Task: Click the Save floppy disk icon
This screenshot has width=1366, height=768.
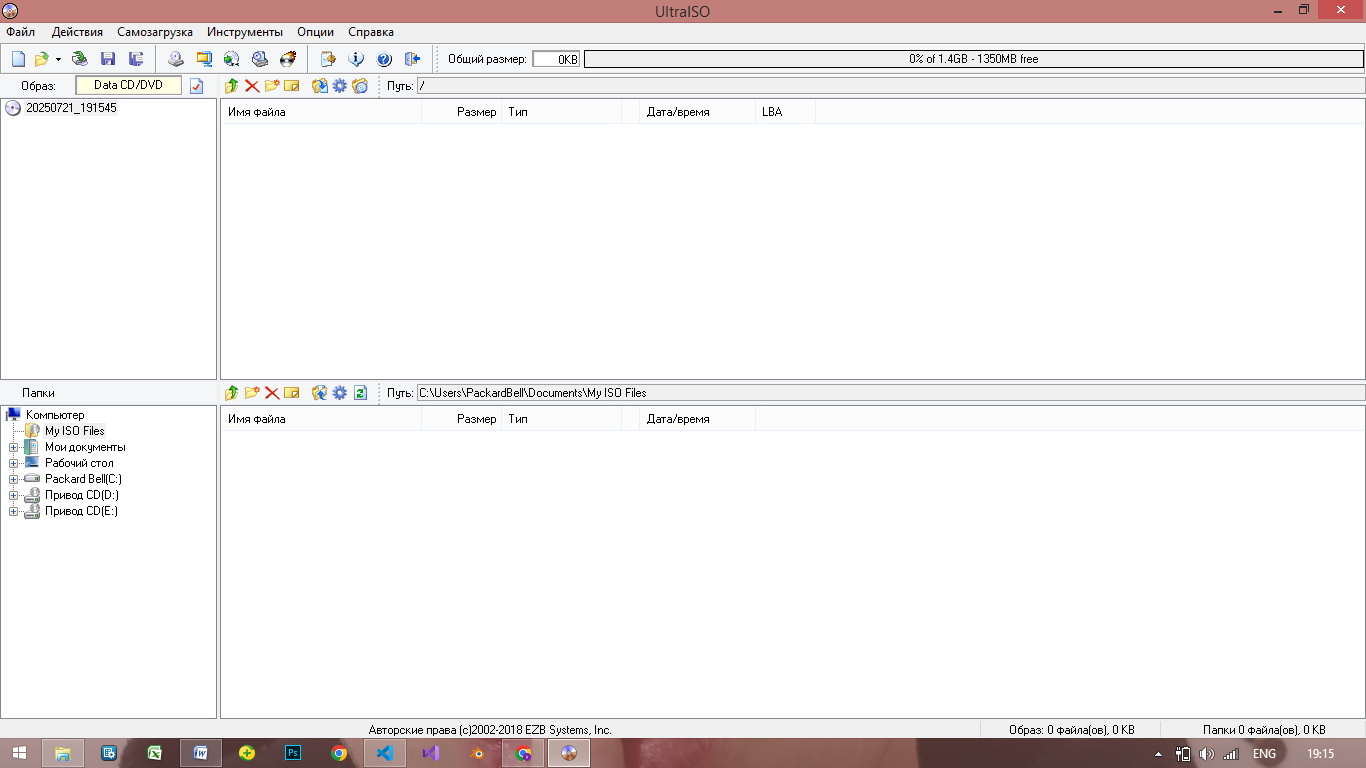Action: pyautogui.click(x=108, y=59)
